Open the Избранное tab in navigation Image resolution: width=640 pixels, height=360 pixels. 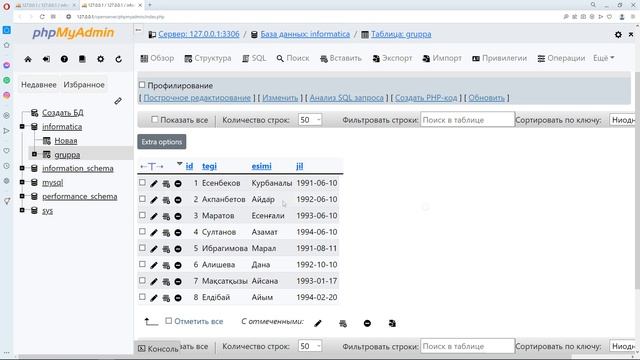click(84, 85)
